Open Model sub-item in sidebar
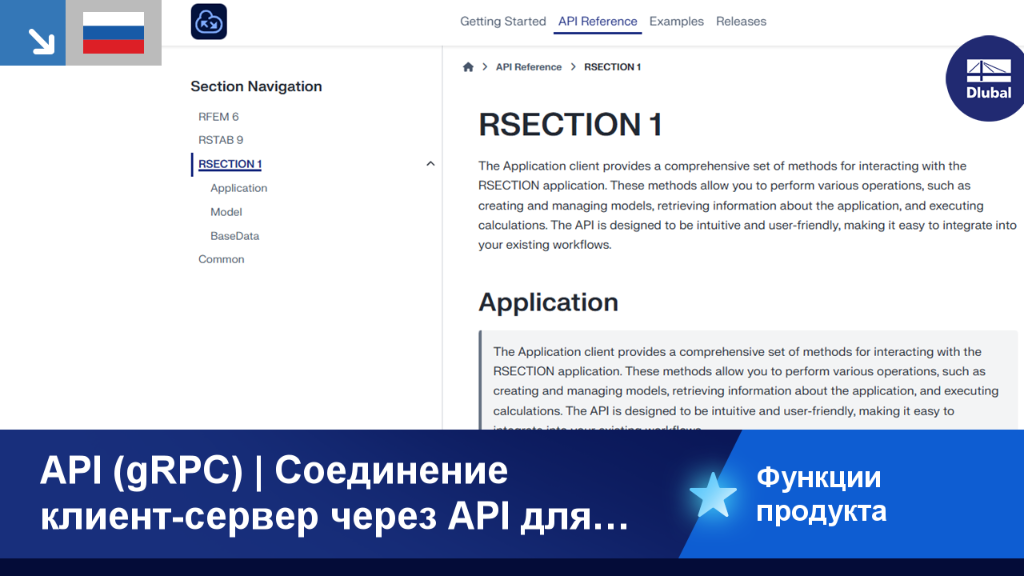 pyautogui.click(x=226, y=212)
